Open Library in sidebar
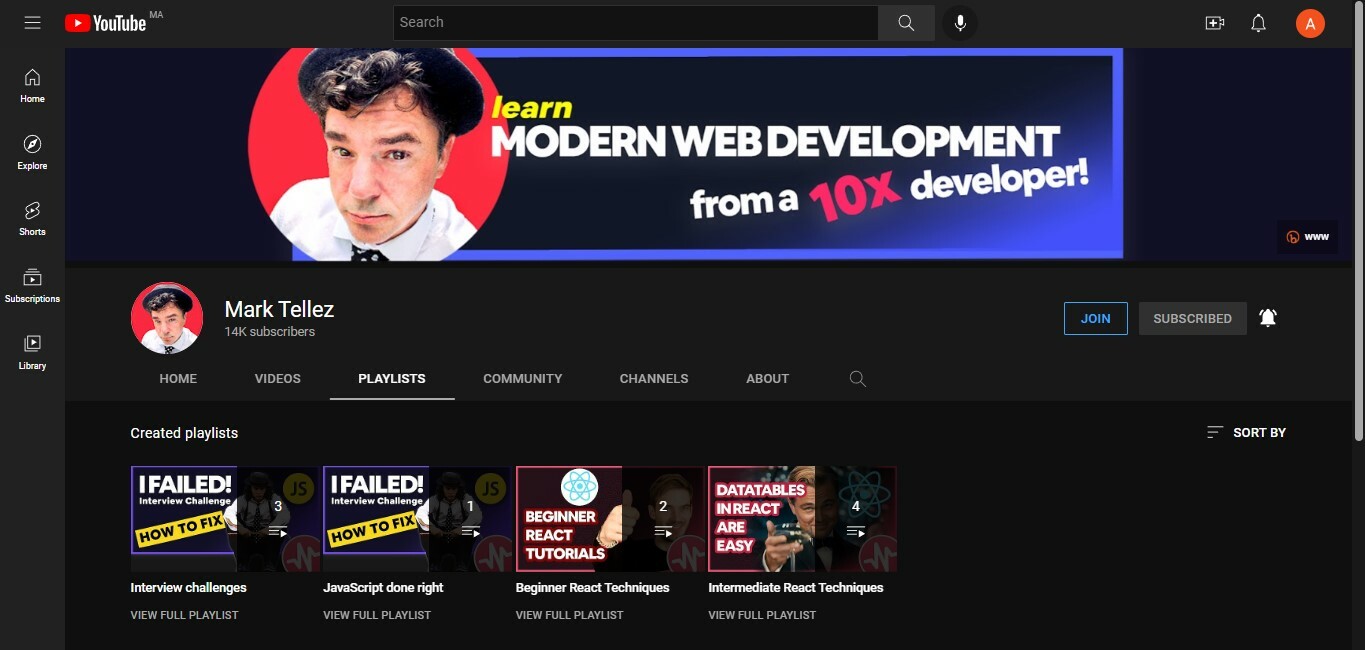 point(32,352)
